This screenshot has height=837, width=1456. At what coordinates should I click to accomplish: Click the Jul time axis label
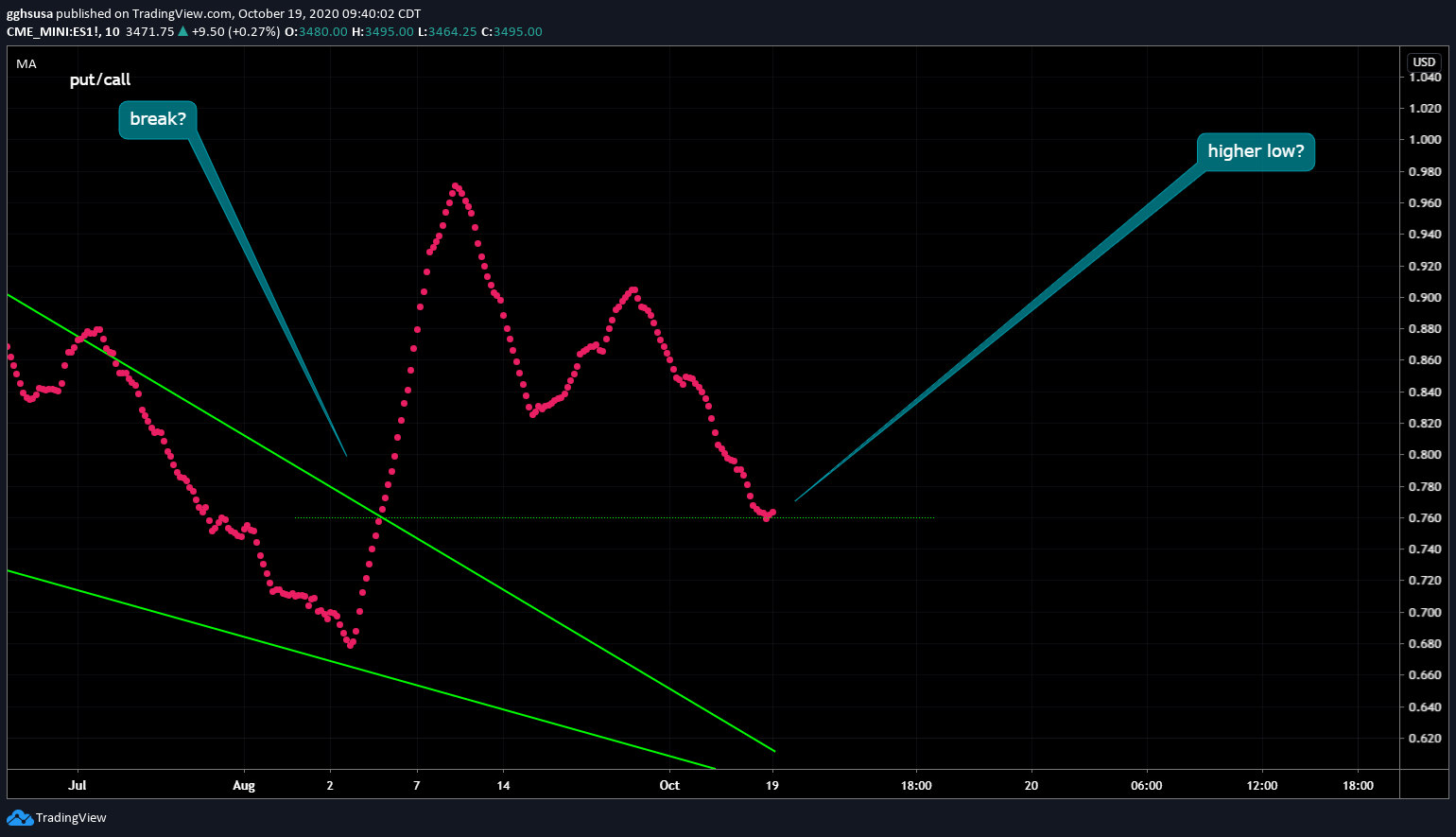tap(78, 785)
